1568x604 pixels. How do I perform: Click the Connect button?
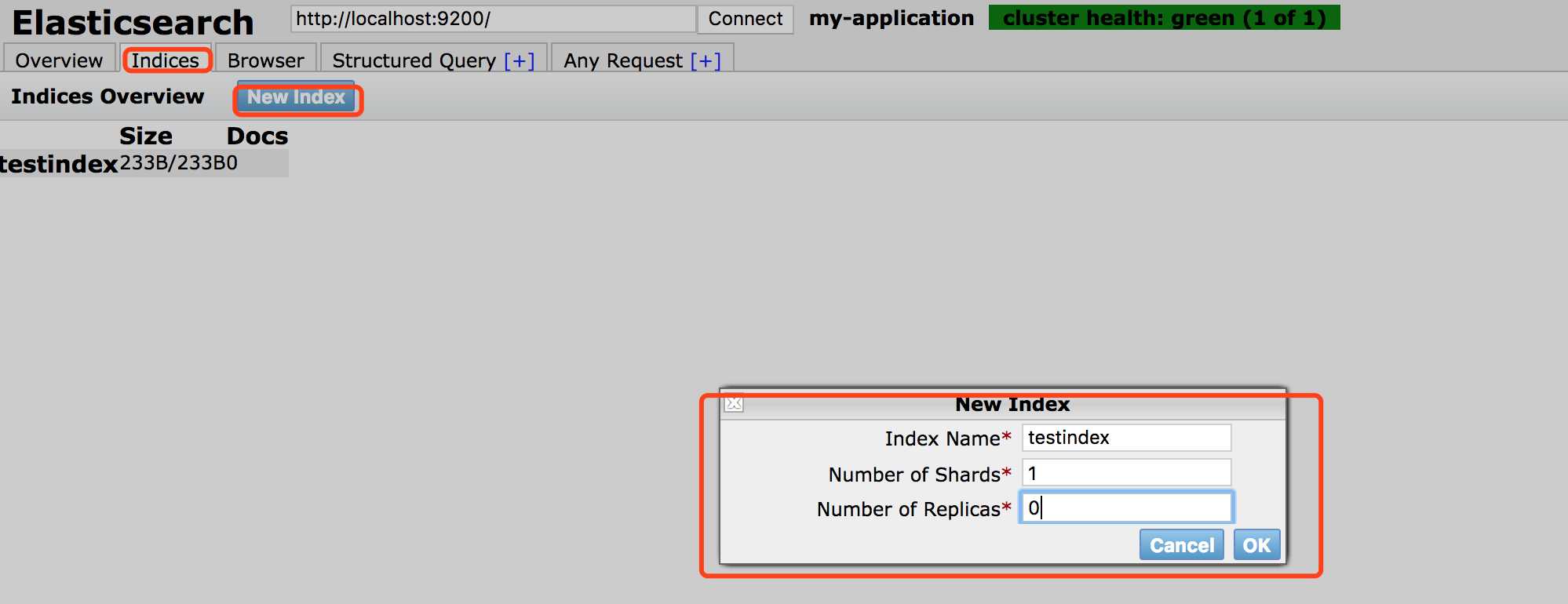tap(745, 19)
